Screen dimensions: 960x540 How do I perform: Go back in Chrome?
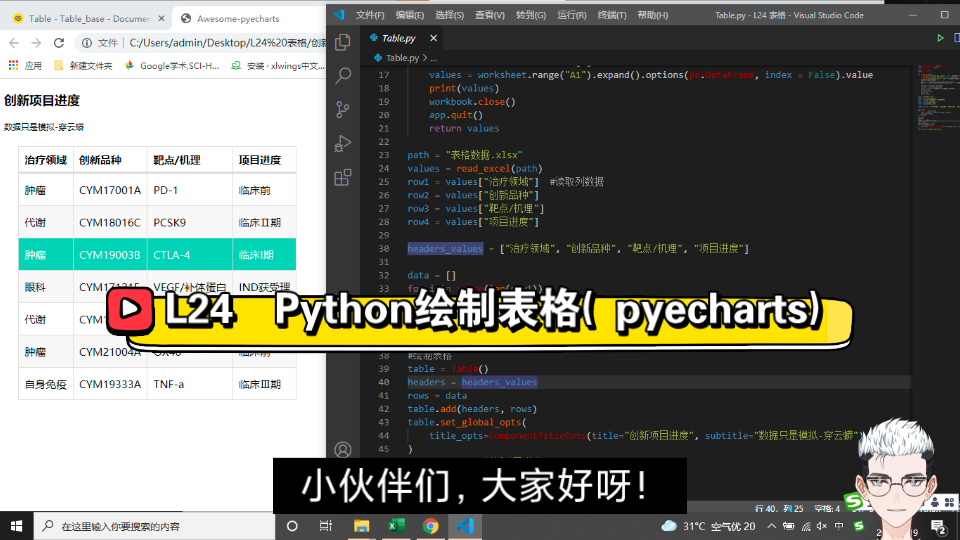click(x=13, y=42)
